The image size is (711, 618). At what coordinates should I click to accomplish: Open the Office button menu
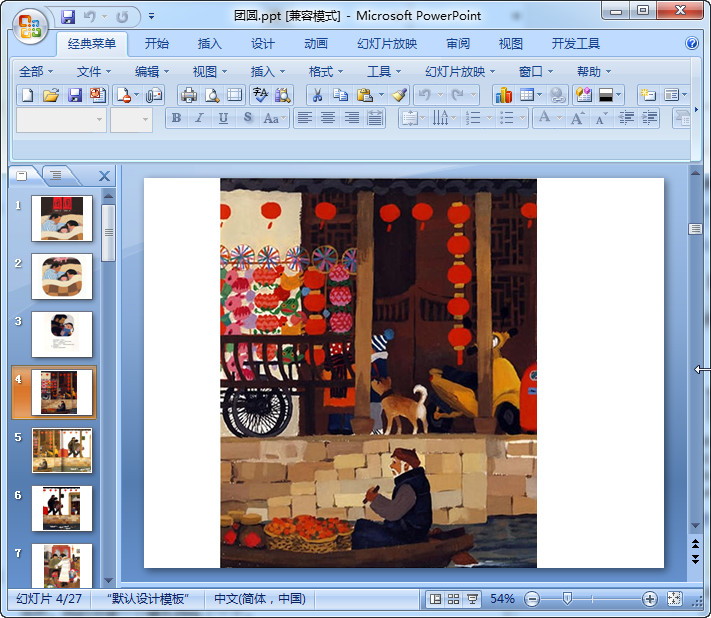pos(30,26)
